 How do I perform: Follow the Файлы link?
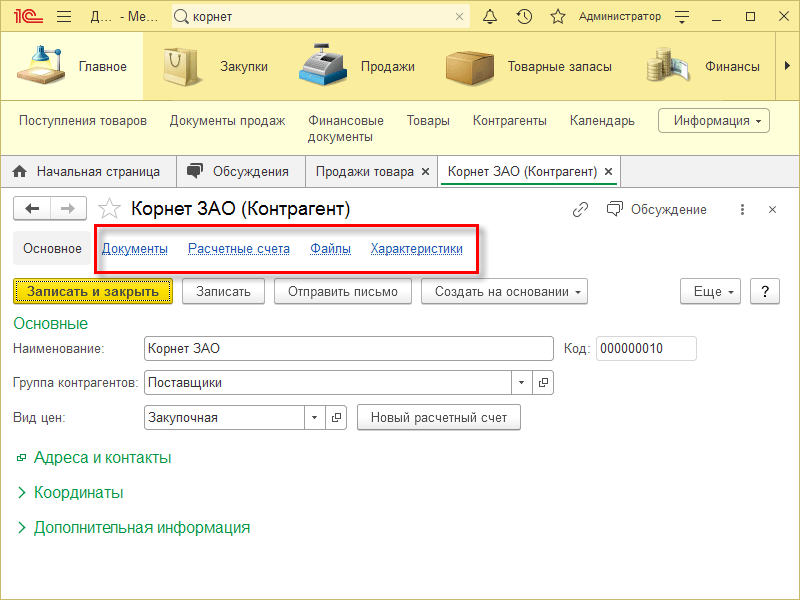point(330,248)
